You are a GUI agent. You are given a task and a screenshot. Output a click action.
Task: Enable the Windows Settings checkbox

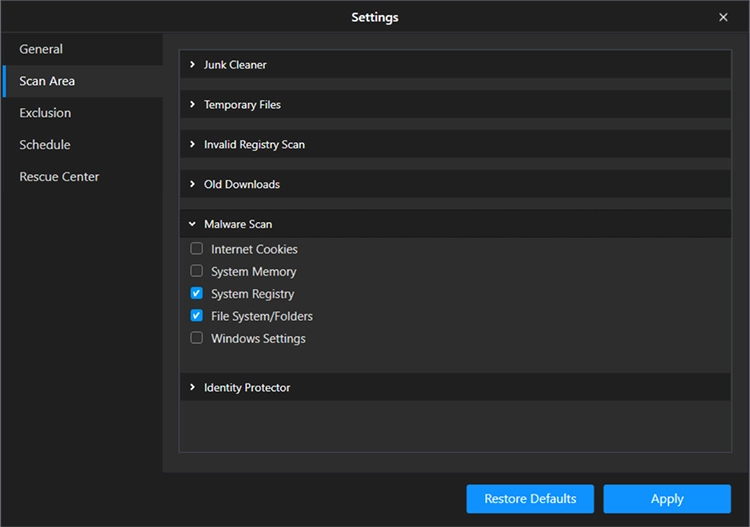(x=197, y=338)
